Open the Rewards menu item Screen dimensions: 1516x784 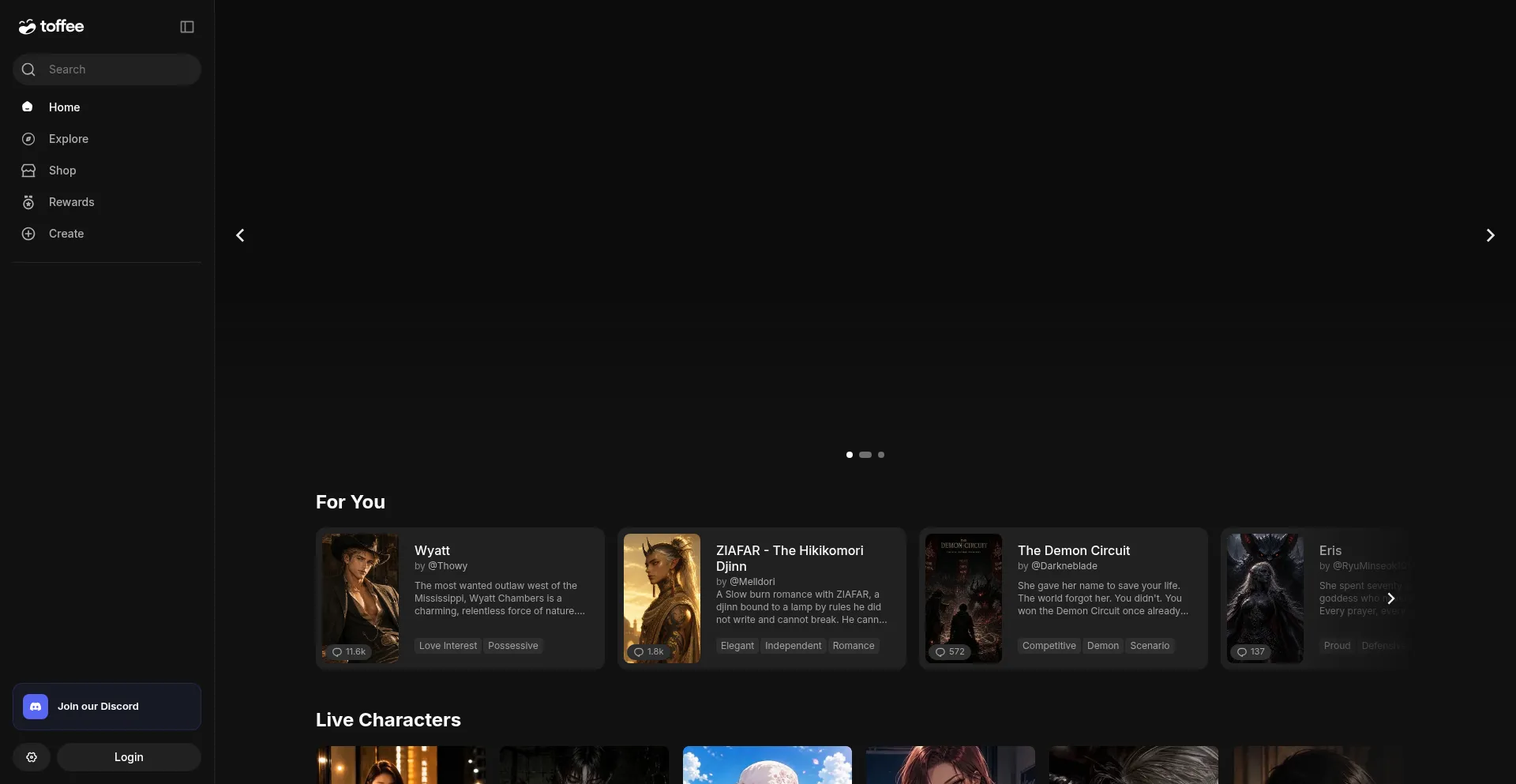point(107,202)
